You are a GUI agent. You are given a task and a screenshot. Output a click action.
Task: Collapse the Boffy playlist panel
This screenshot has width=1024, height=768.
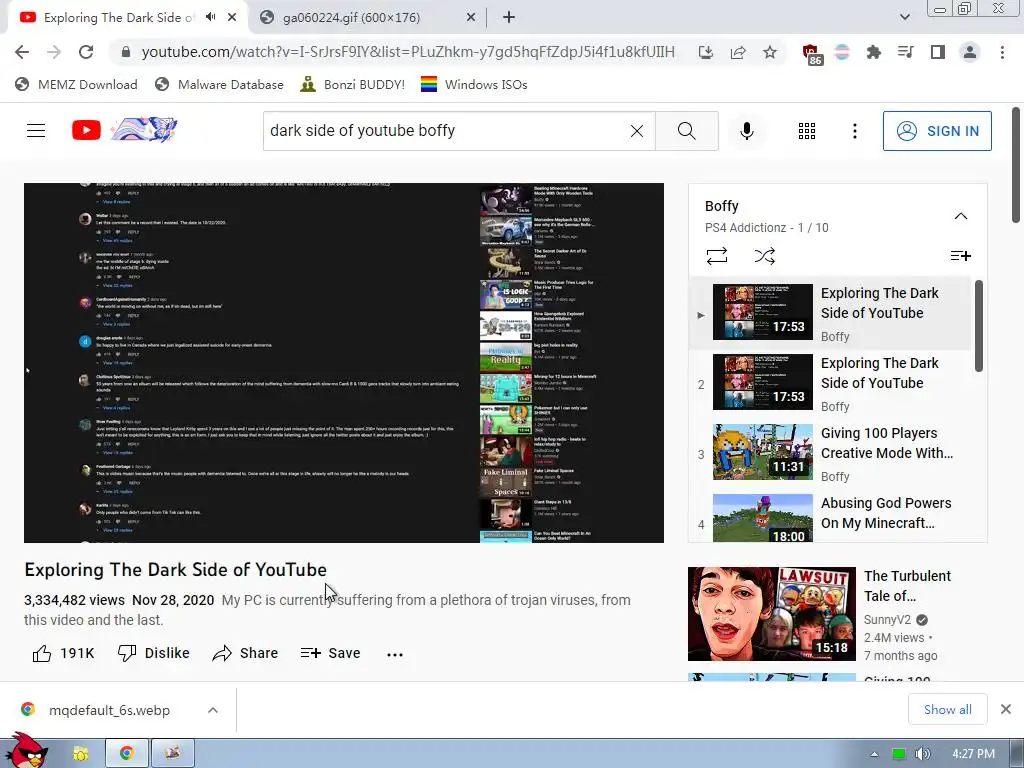[961, 216]
